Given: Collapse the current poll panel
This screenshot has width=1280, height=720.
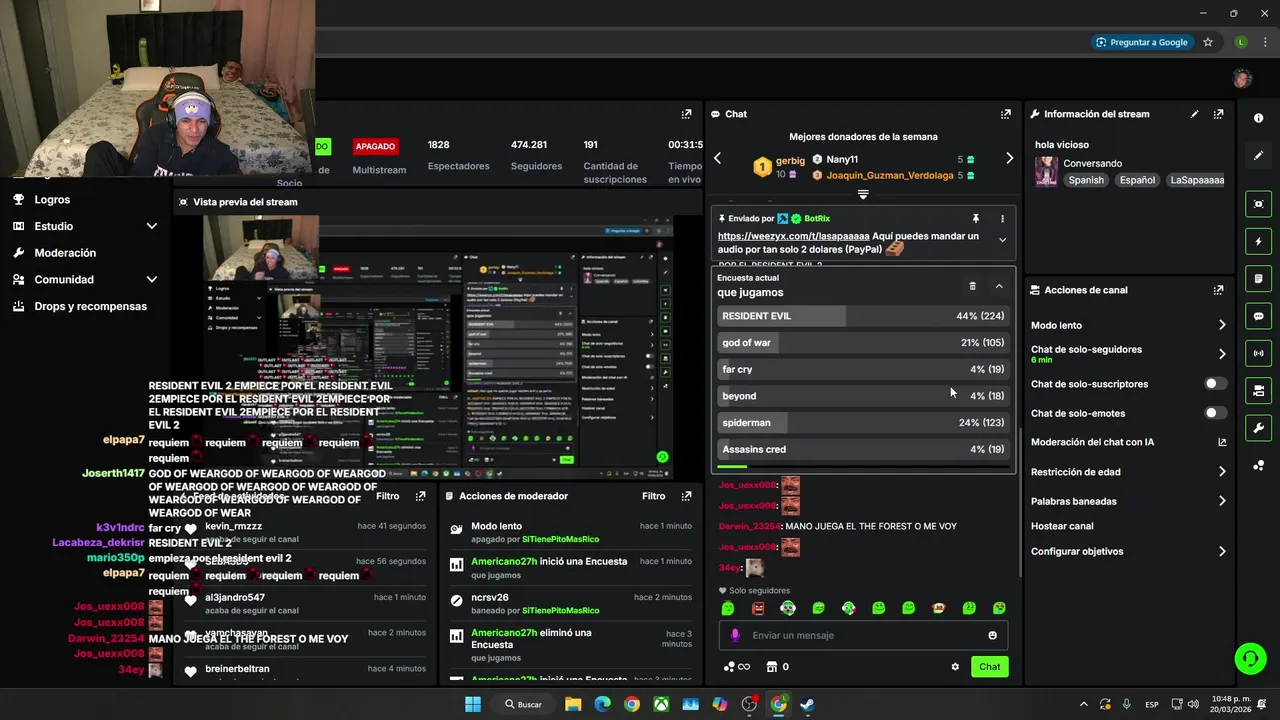Looking at the screenshot, I should point(999,286).
